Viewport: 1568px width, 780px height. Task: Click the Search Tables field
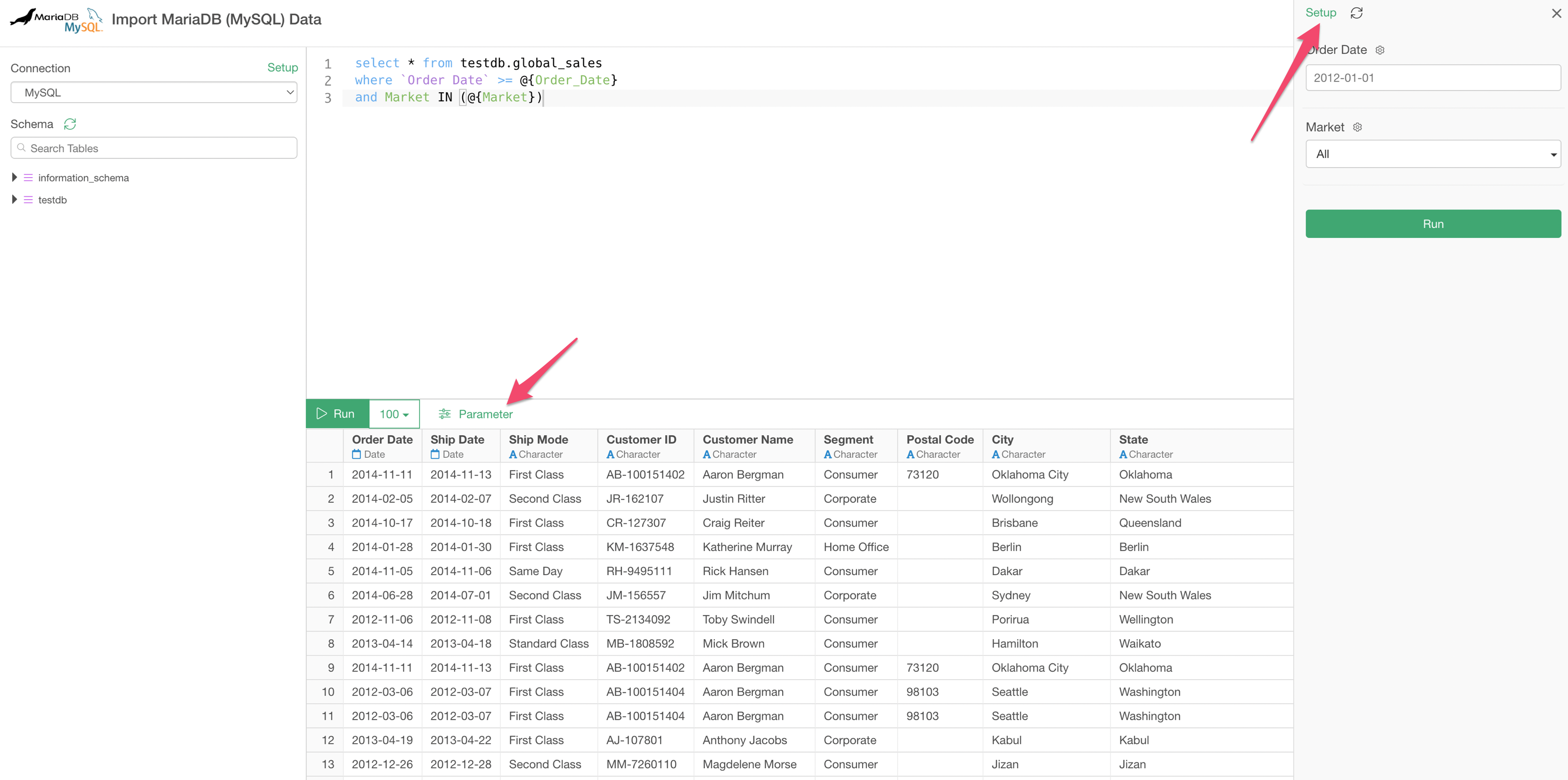[154, 148]
